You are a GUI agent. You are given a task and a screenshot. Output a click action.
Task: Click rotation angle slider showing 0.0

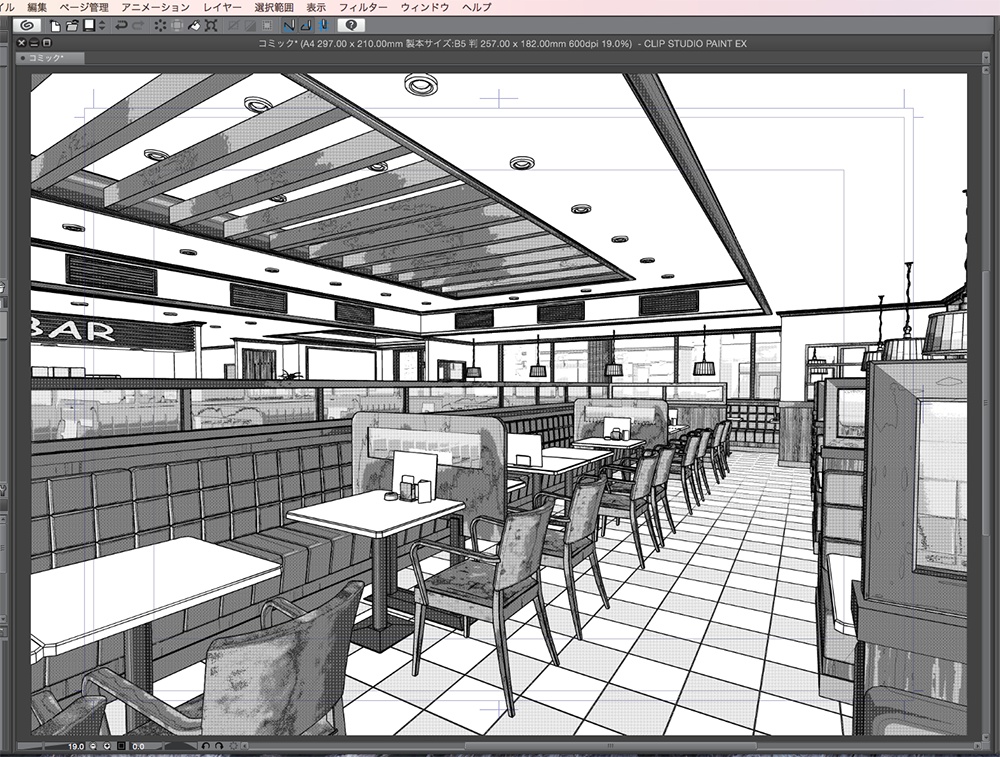click(x=163, y=746)
